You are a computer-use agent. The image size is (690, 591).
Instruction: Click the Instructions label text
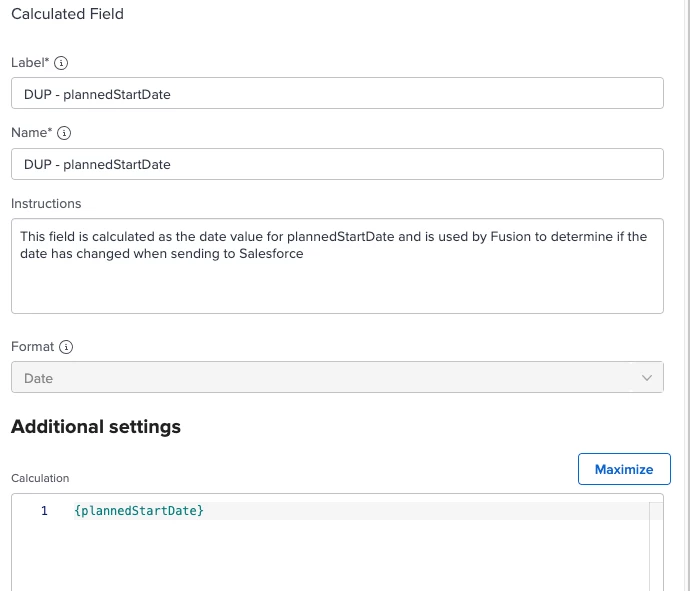pyautogui.click(x=46, y=204)
